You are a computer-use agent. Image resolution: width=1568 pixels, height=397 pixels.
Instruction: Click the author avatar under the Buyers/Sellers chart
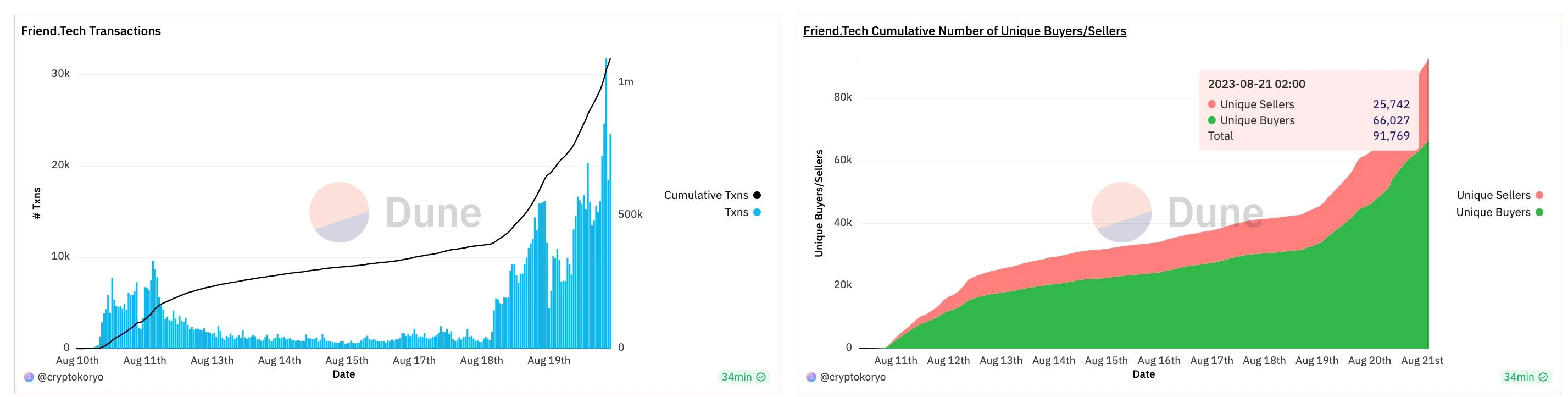(811, 377)
